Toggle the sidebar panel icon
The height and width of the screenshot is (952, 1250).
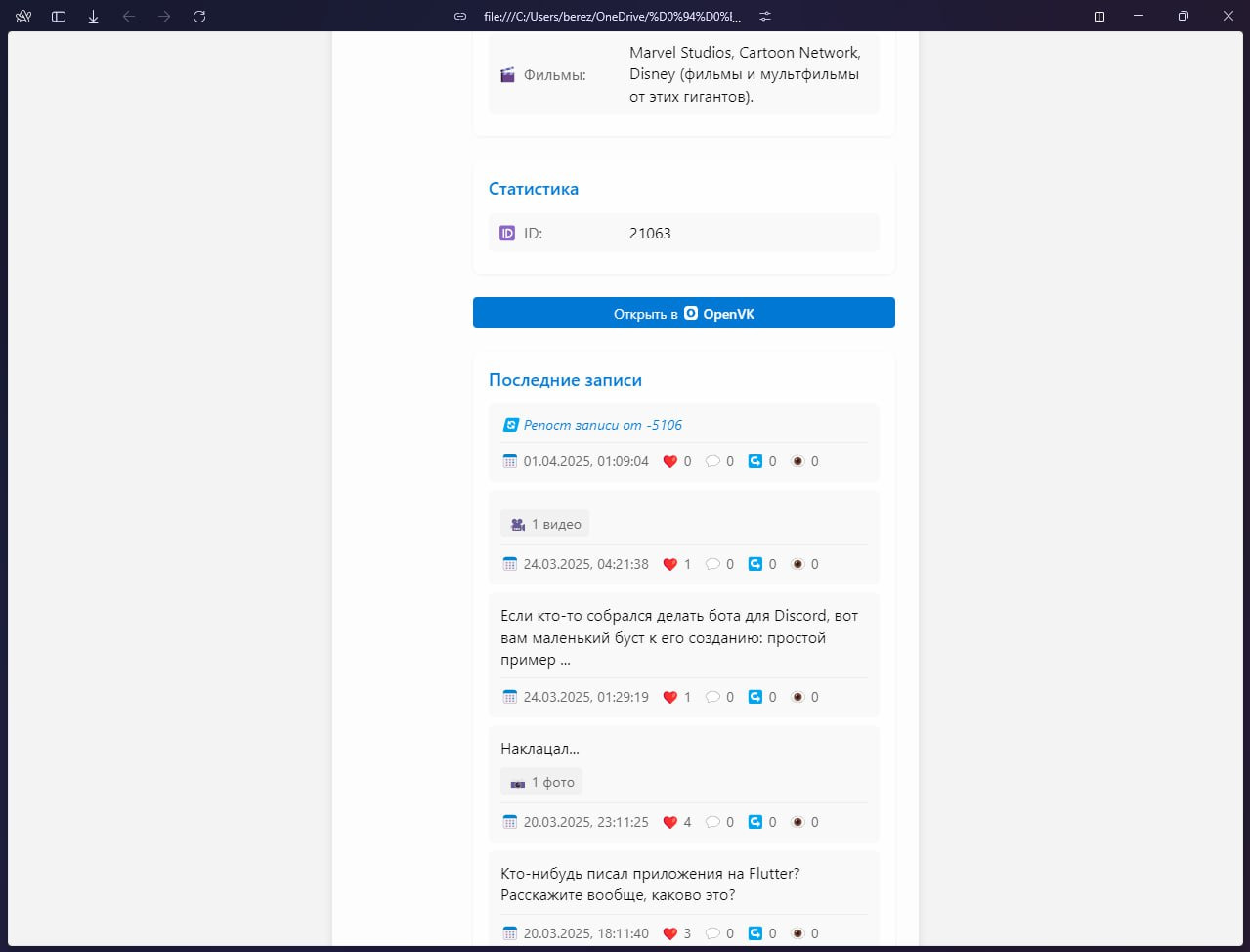point(59,17)
